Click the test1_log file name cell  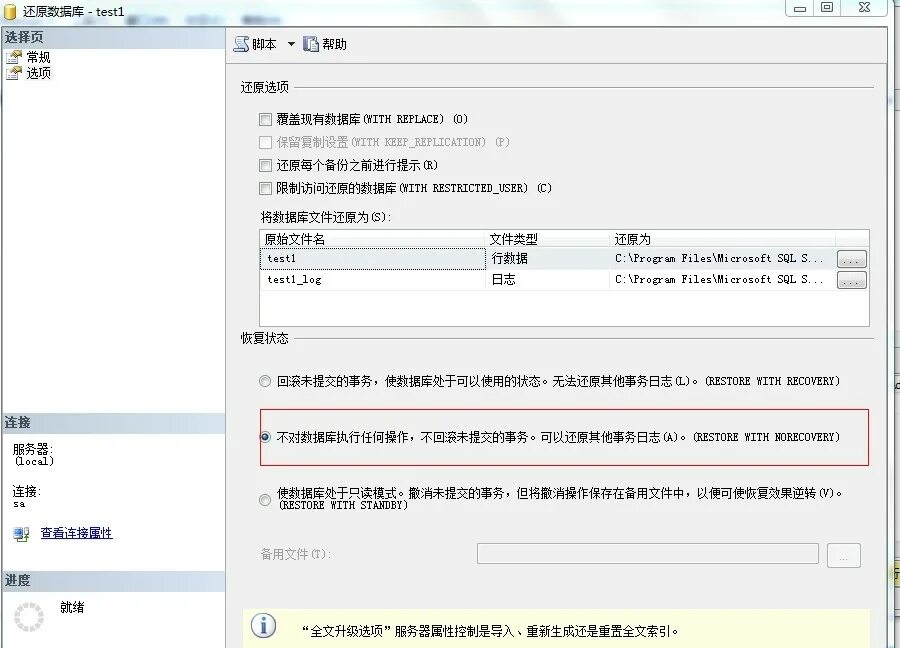tap(373, 280)
